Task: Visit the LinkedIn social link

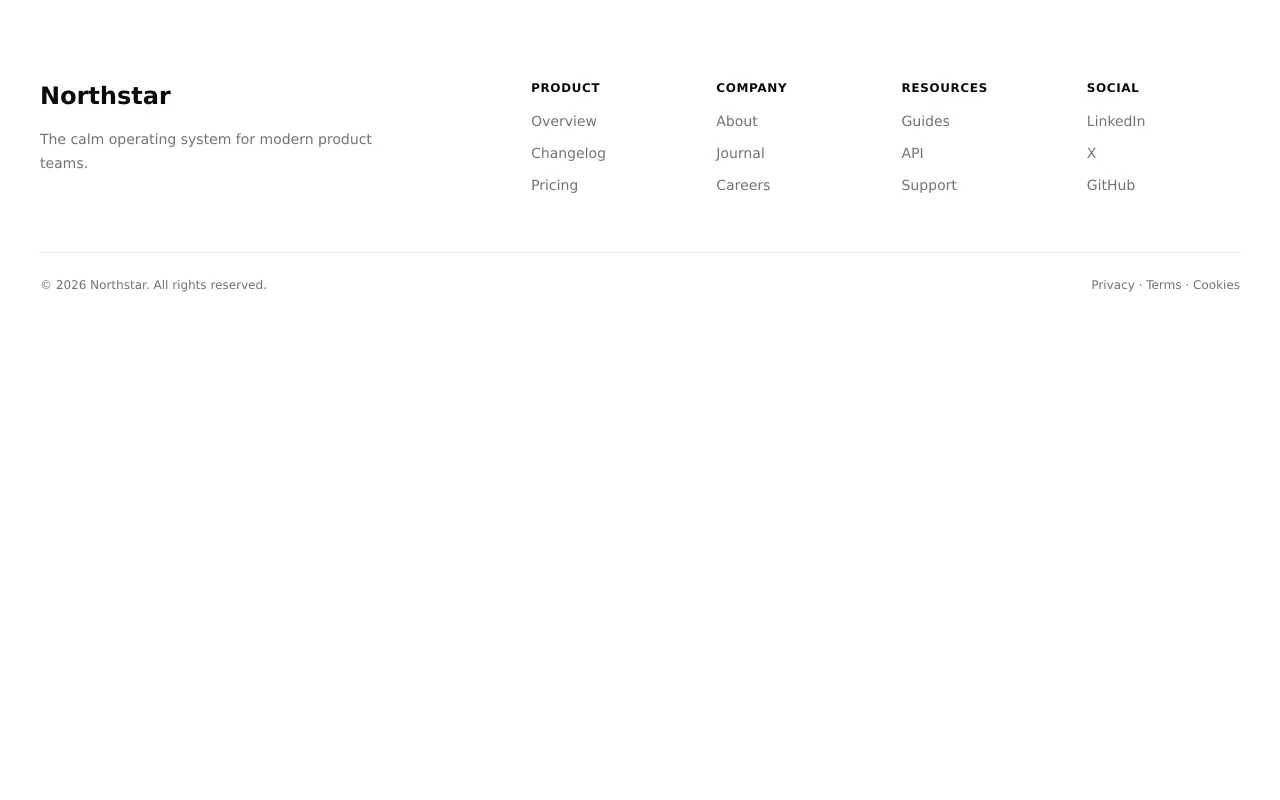Action: click(1116, 121)
